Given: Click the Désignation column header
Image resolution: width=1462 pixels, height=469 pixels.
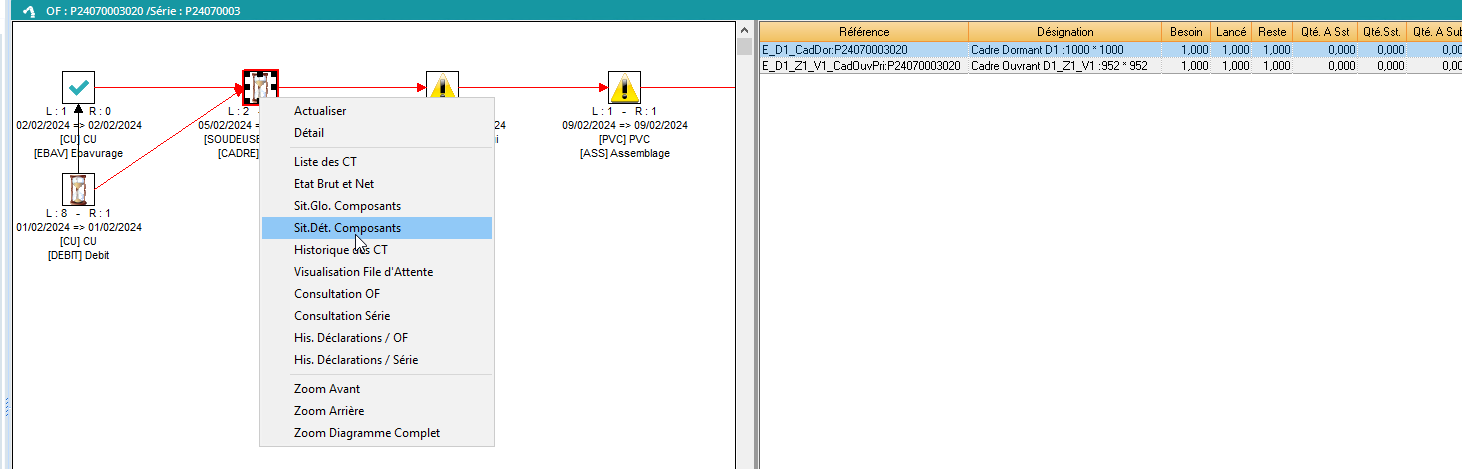Looking at the screenshot, I should click(1065, 32).
